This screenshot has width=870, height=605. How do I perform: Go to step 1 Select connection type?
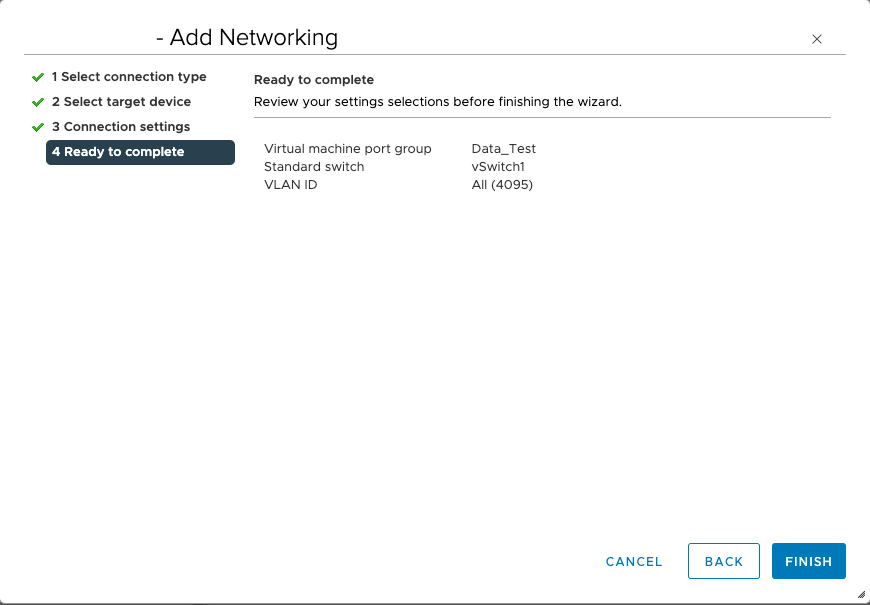129,77
